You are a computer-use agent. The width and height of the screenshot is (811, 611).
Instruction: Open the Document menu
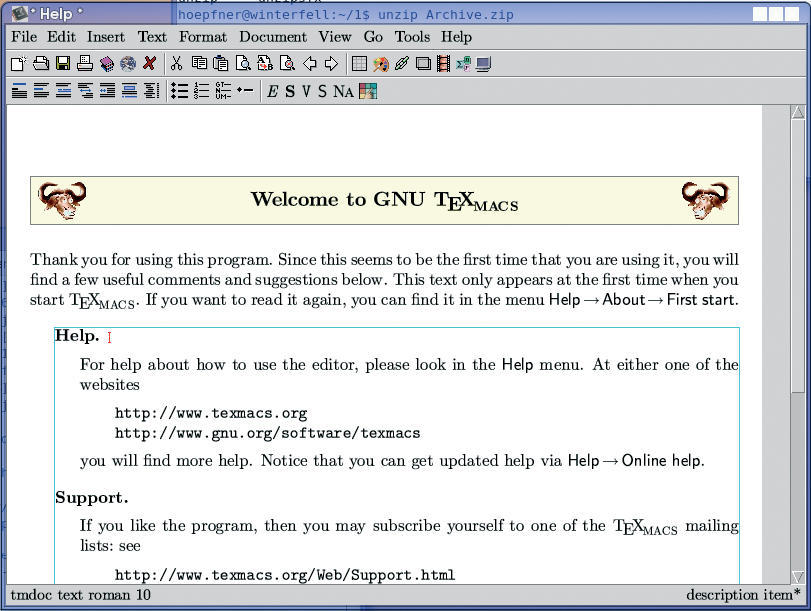coord(273,37)
